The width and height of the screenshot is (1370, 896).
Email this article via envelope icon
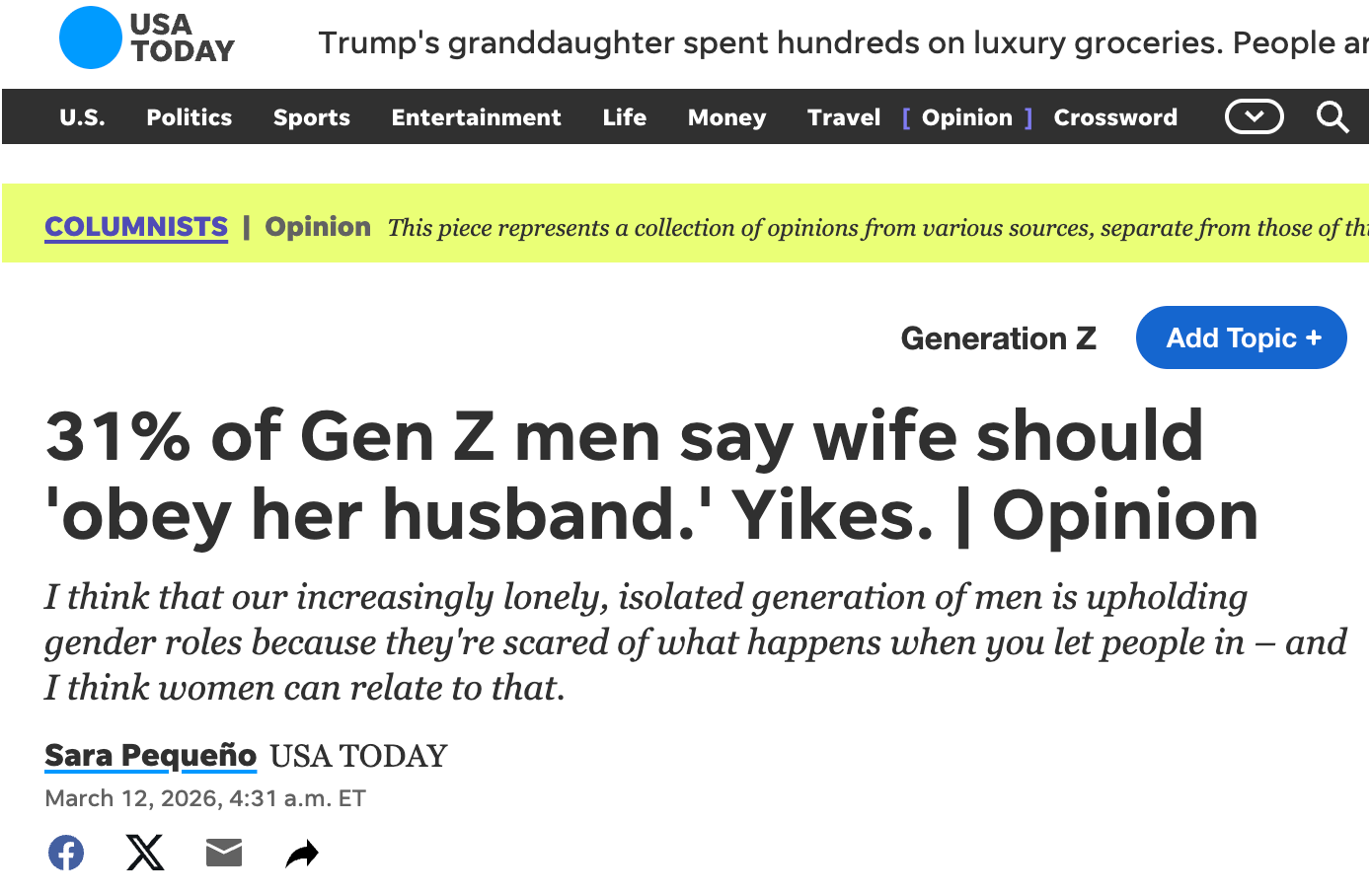click(224, 853)
